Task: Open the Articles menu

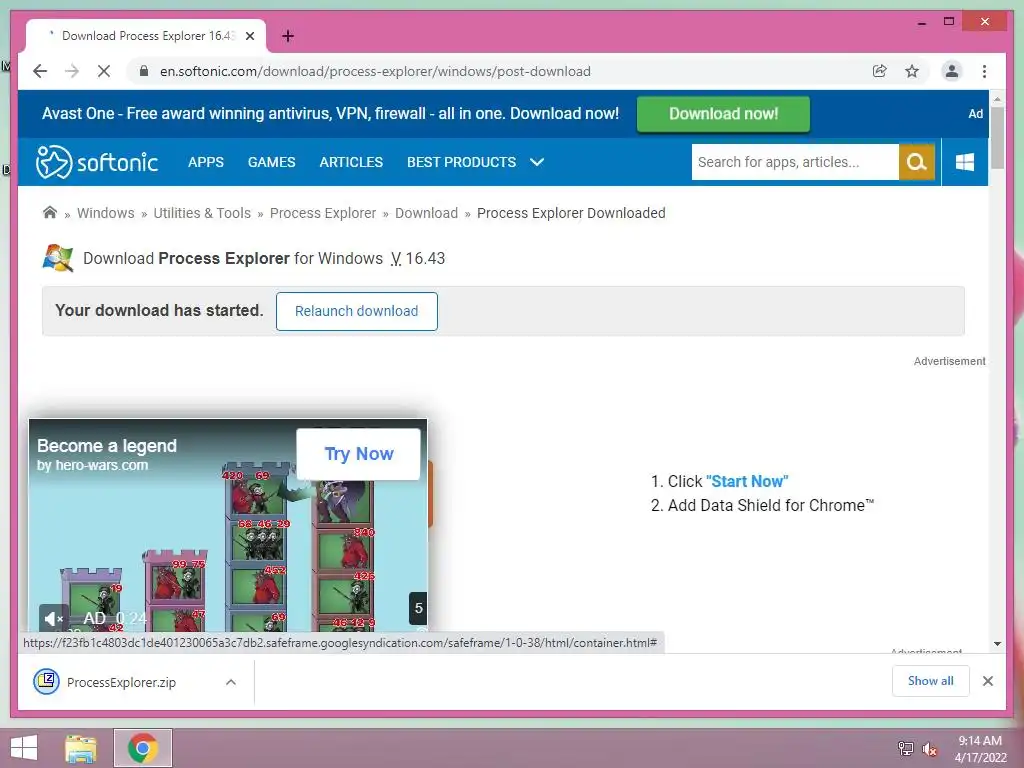Action: click(x=351, y=162)
